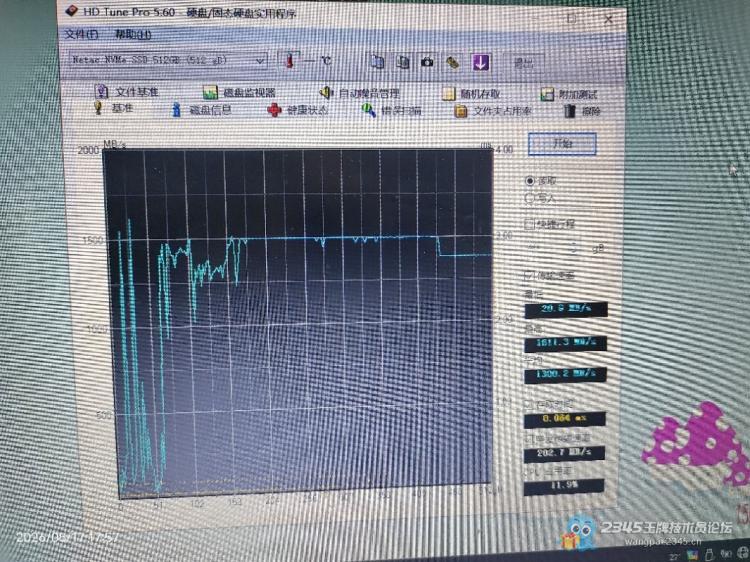The image size is (750, 562).
Task: Toggle the 突发传输速率 burst rate checkbox
Action: [529, 438]
